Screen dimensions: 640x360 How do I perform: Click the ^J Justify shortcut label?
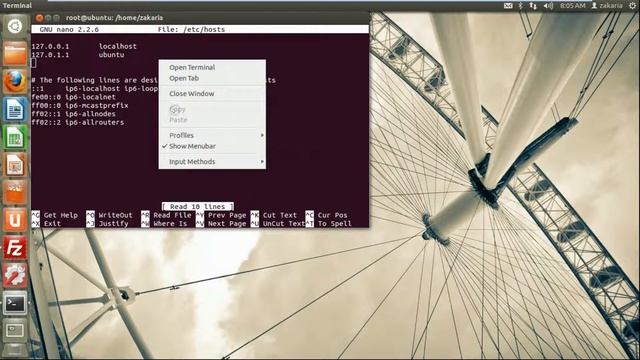coord(107,224)
